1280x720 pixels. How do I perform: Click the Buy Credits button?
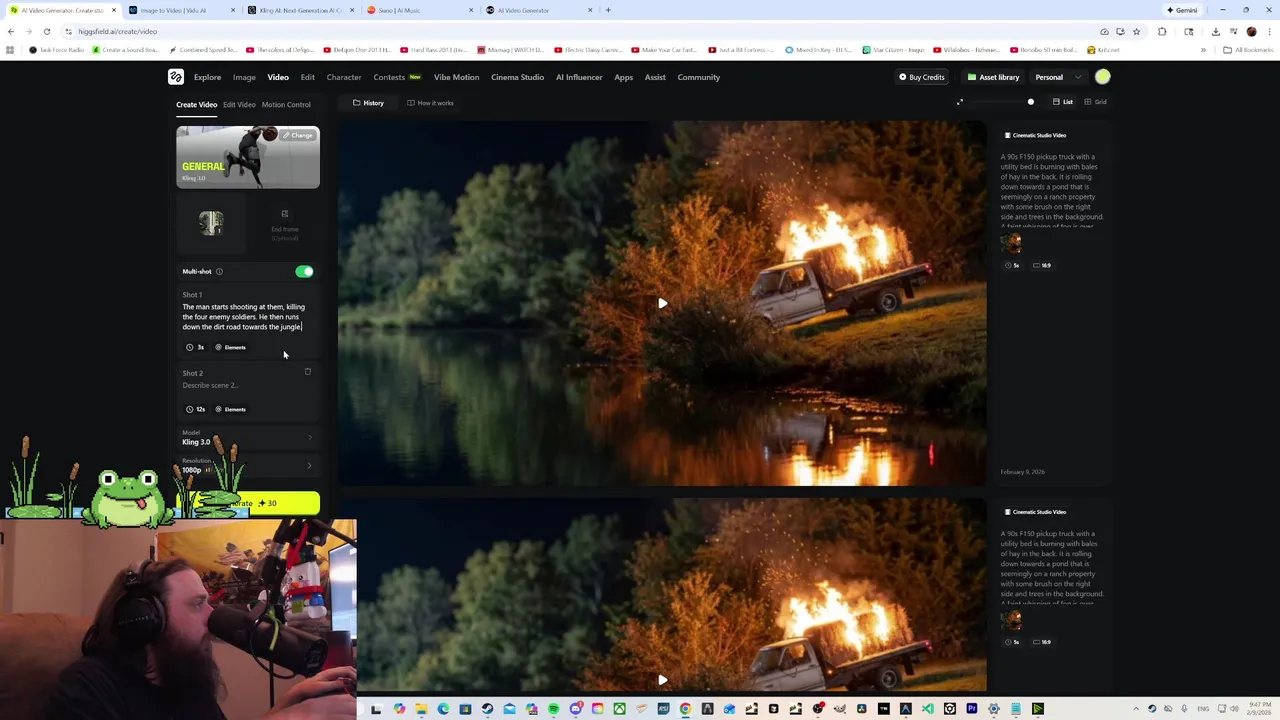921,77
